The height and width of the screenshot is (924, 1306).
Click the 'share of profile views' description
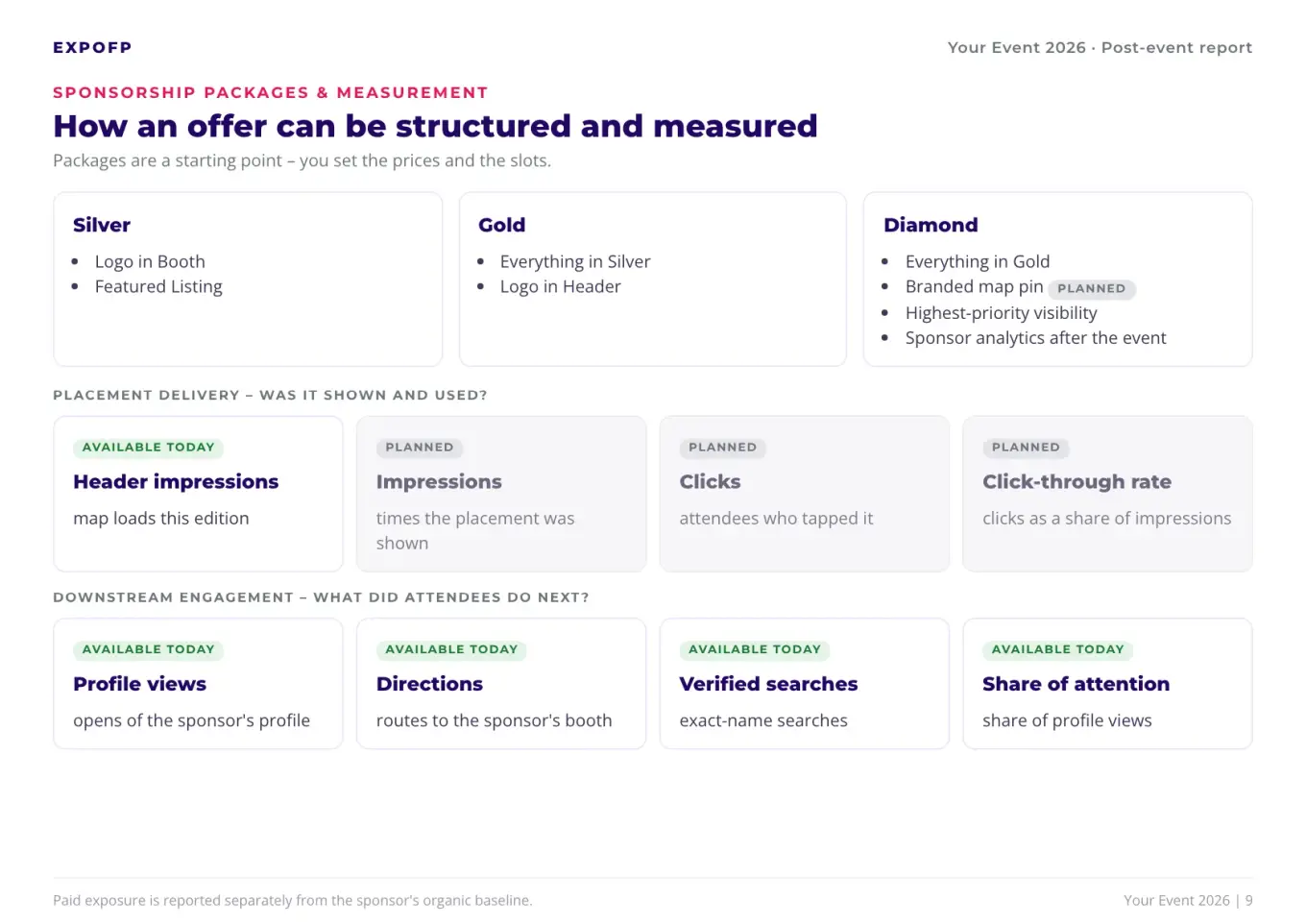[x=1068, y=720]
